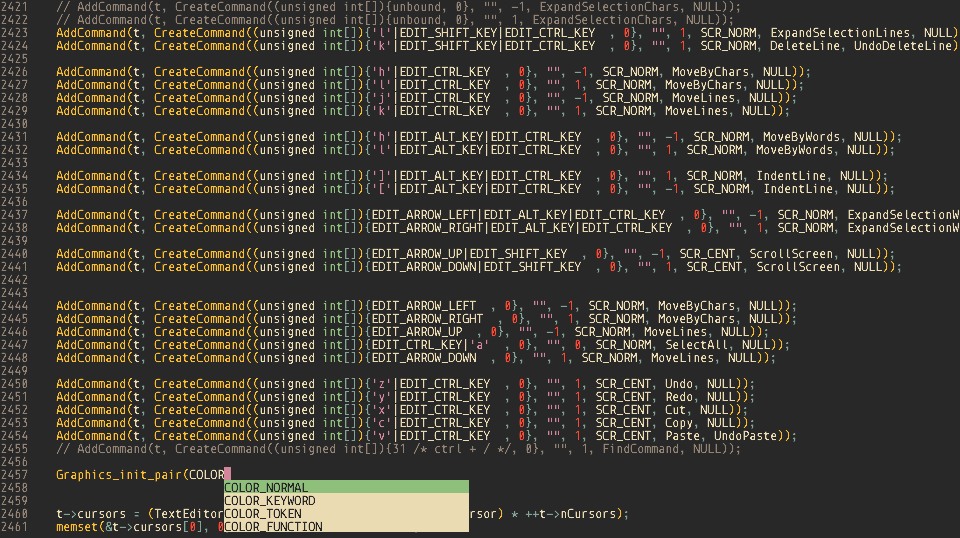Click AddCommand on line 2444

click(x=91, y=305)
